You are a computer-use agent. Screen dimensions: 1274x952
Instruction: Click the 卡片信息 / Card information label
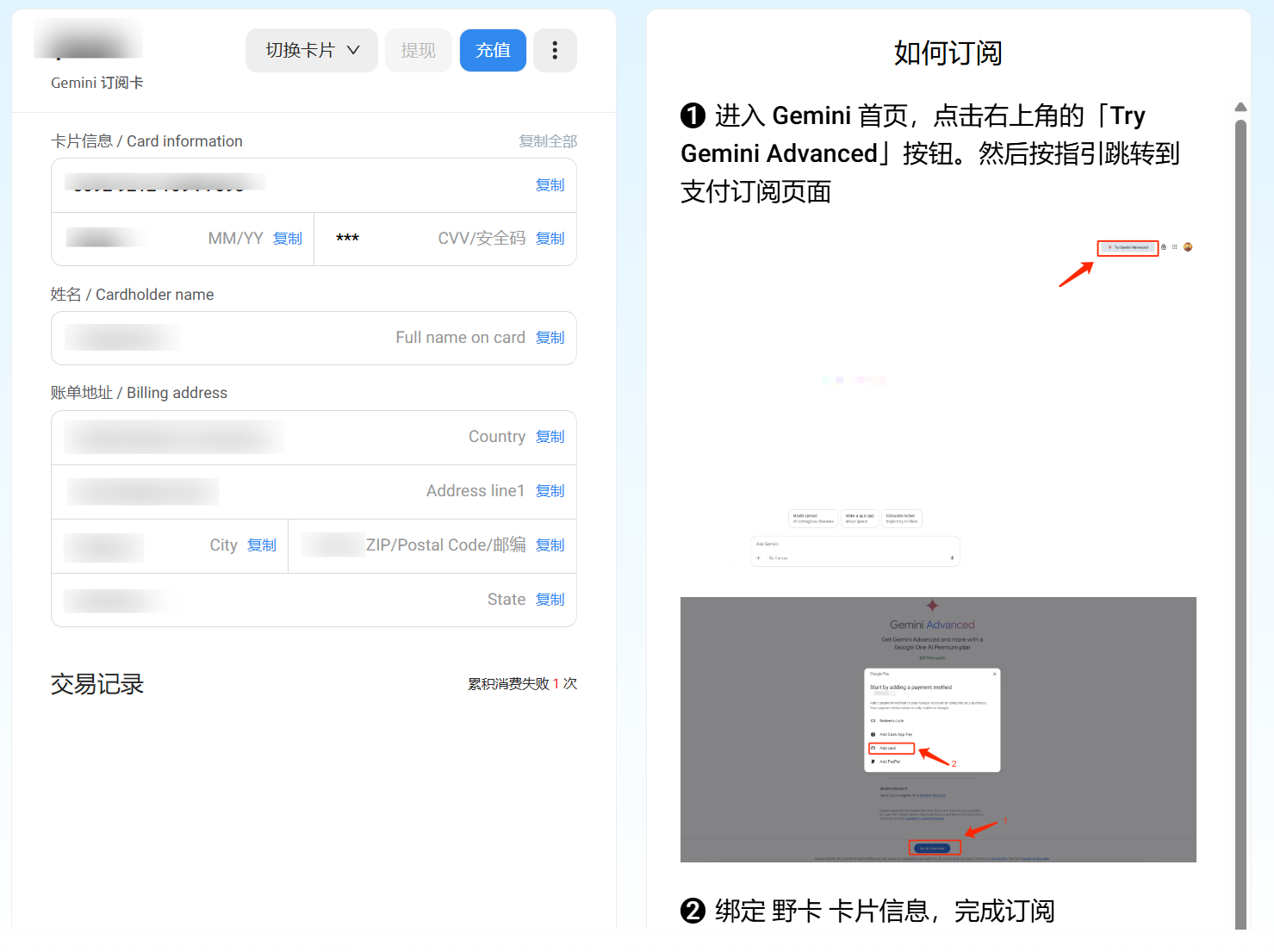click(x=146, y=141)
